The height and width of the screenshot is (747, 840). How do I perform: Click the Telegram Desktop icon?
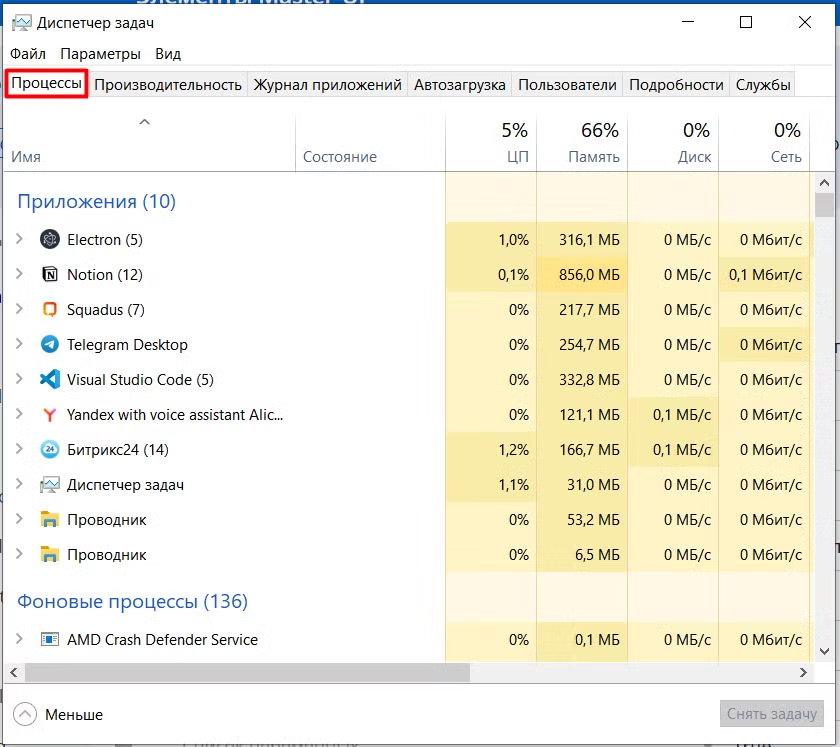pos(50,344)
